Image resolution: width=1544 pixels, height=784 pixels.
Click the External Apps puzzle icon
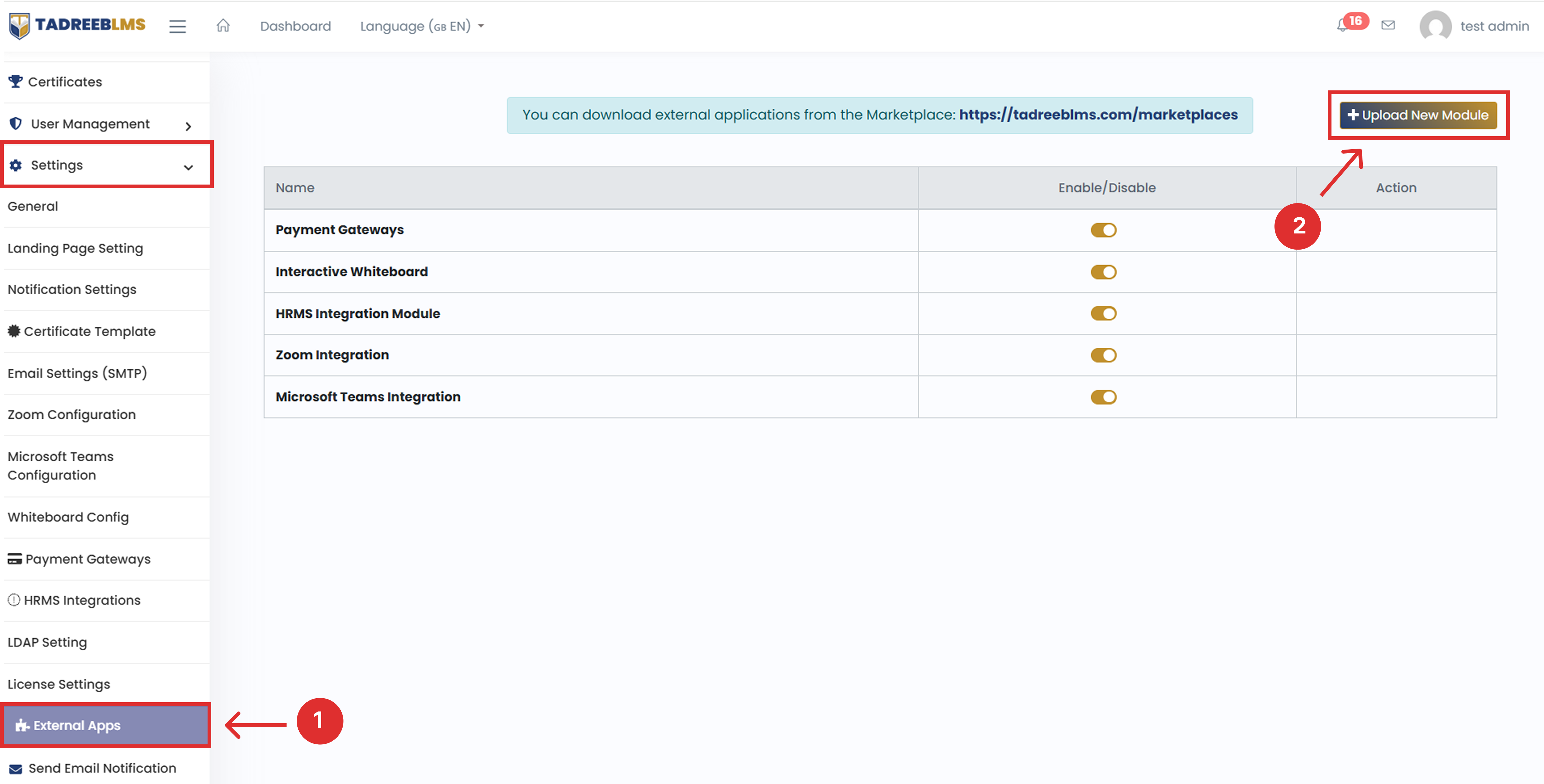tap(22, 725)
